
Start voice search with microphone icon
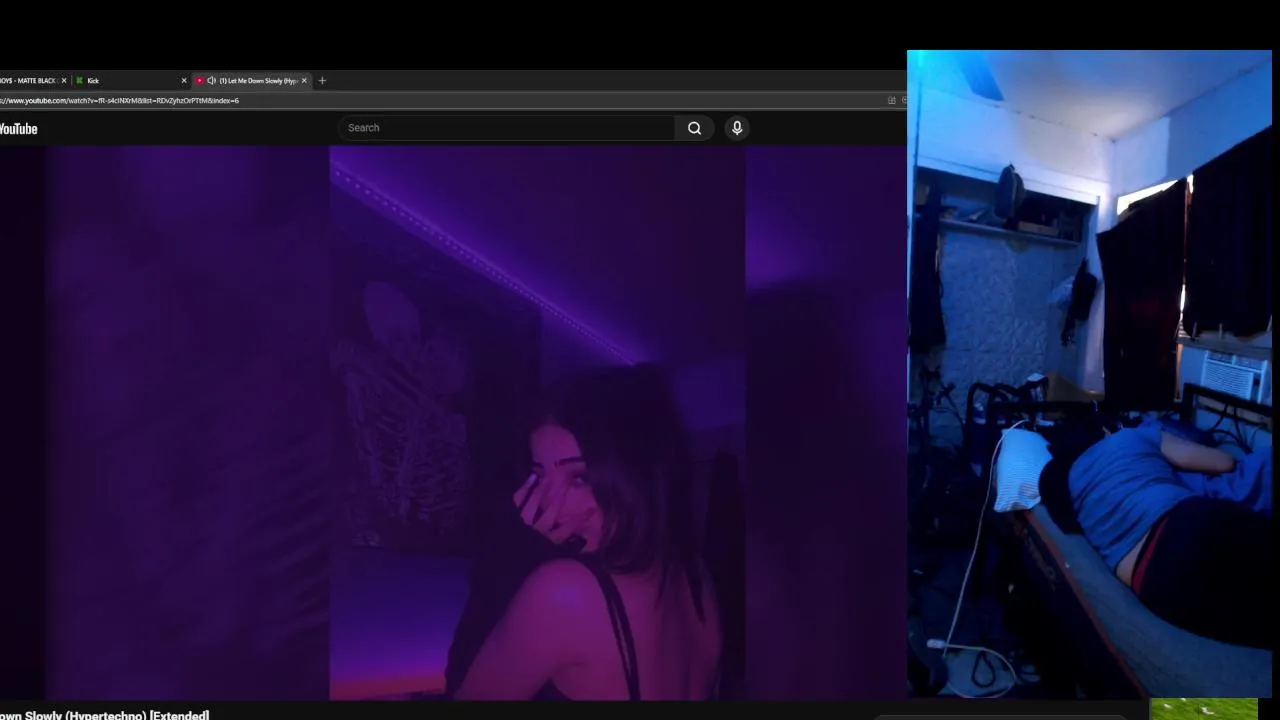737,128
